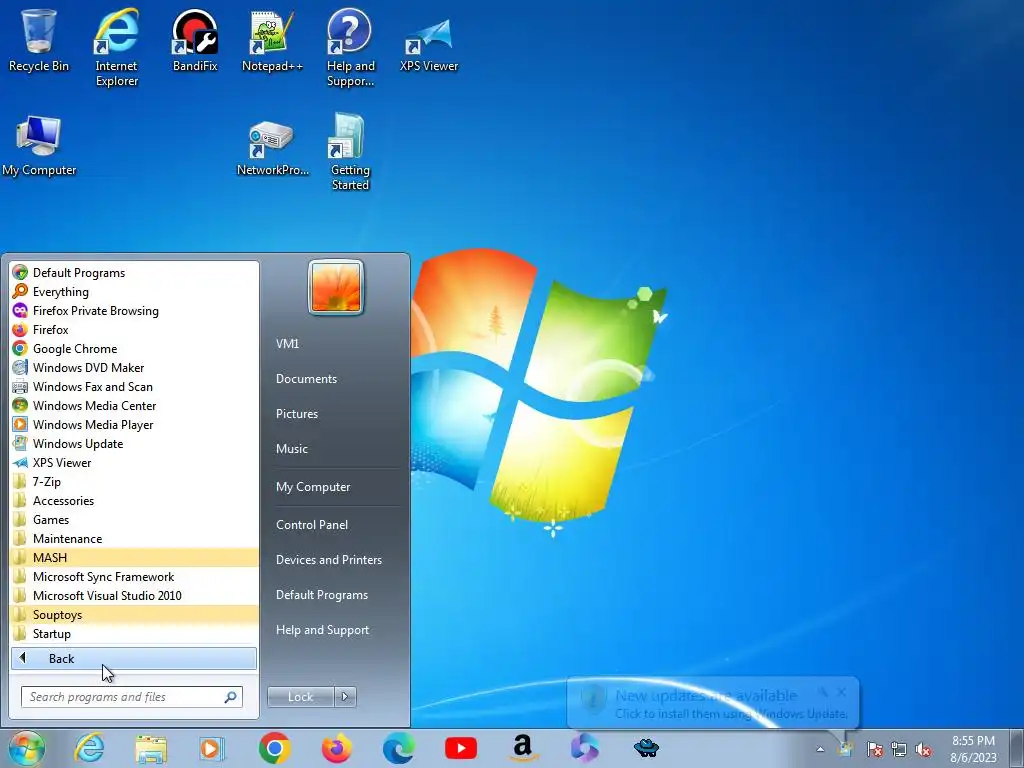Expand the MASH folder
The width and height of the screenshot is (1024, 768).
pyautogui.click(x=135, y=557)
